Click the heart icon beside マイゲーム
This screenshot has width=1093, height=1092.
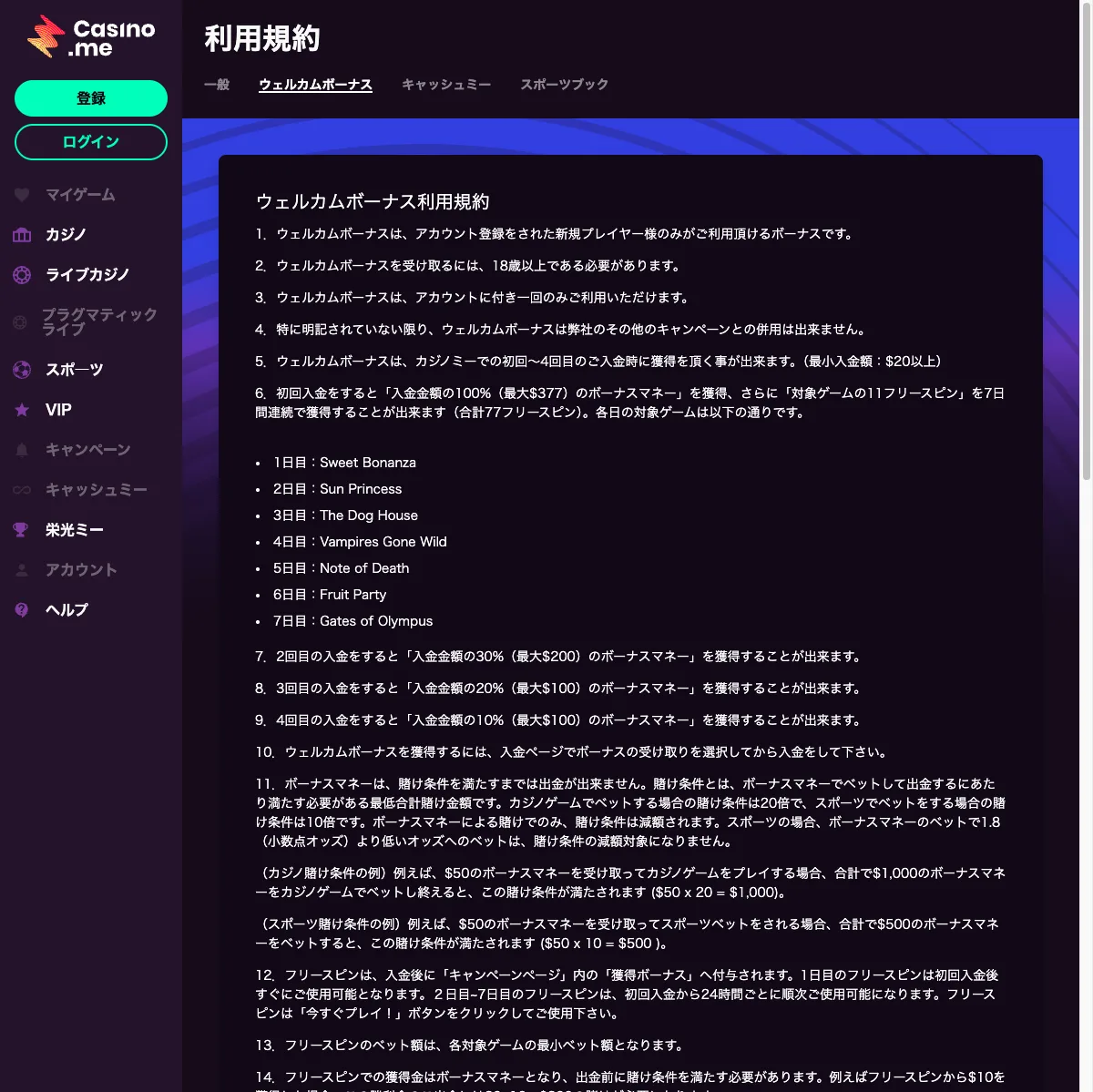(22, 195)
